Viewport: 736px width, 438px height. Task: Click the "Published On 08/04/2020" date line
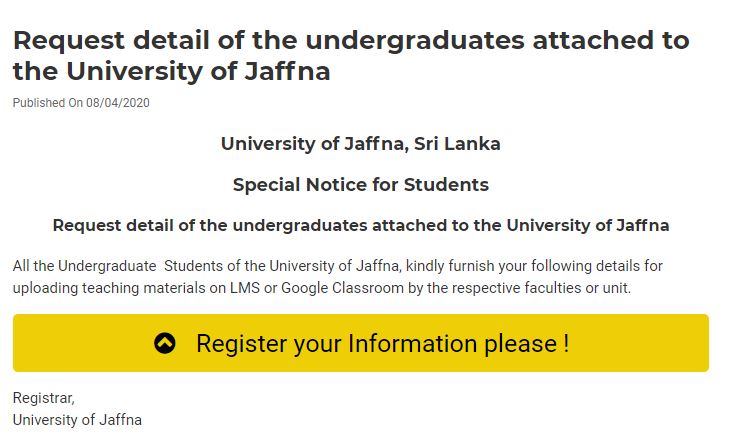(81, 103)
